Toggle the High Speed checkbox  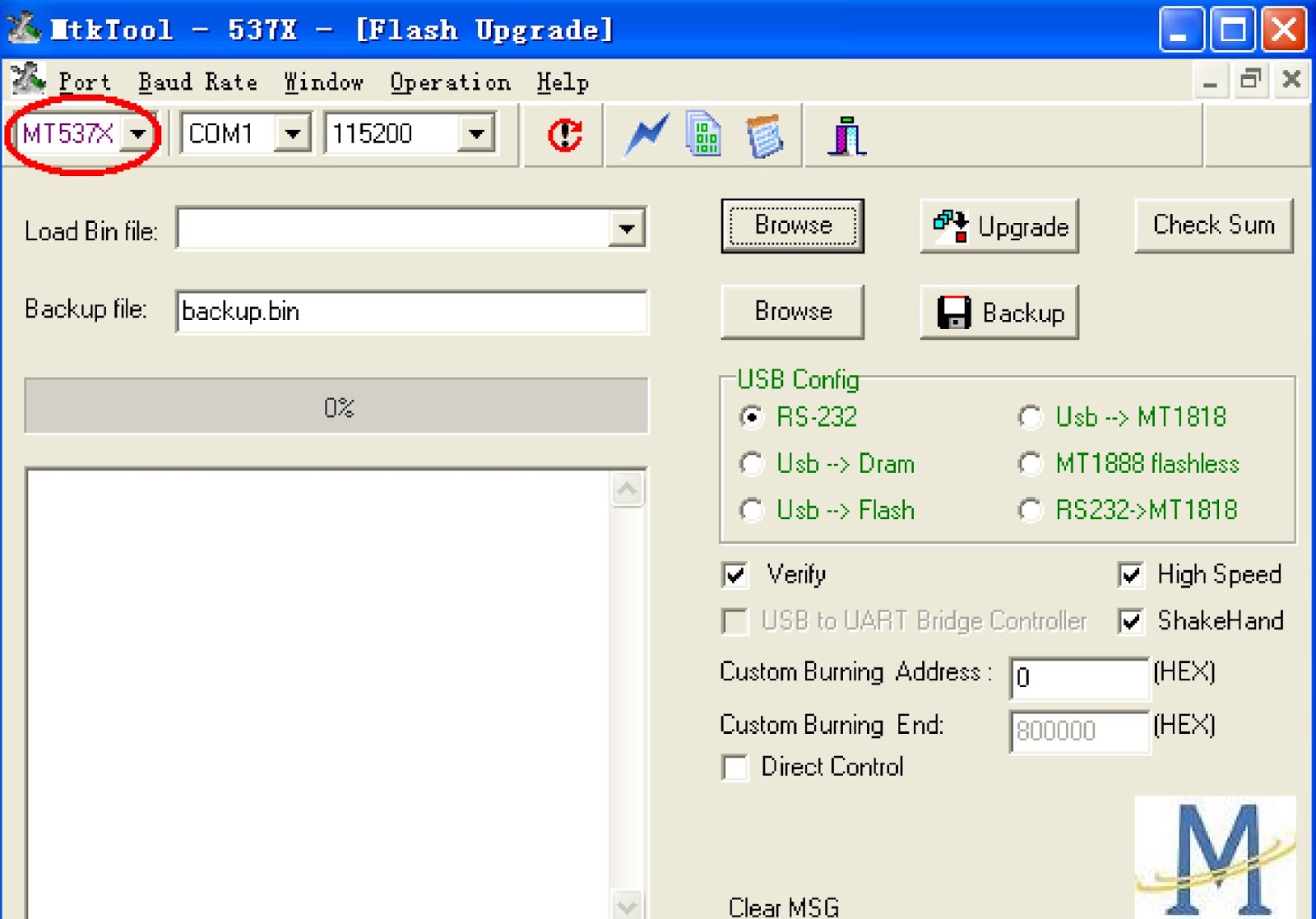[1131, 574]
